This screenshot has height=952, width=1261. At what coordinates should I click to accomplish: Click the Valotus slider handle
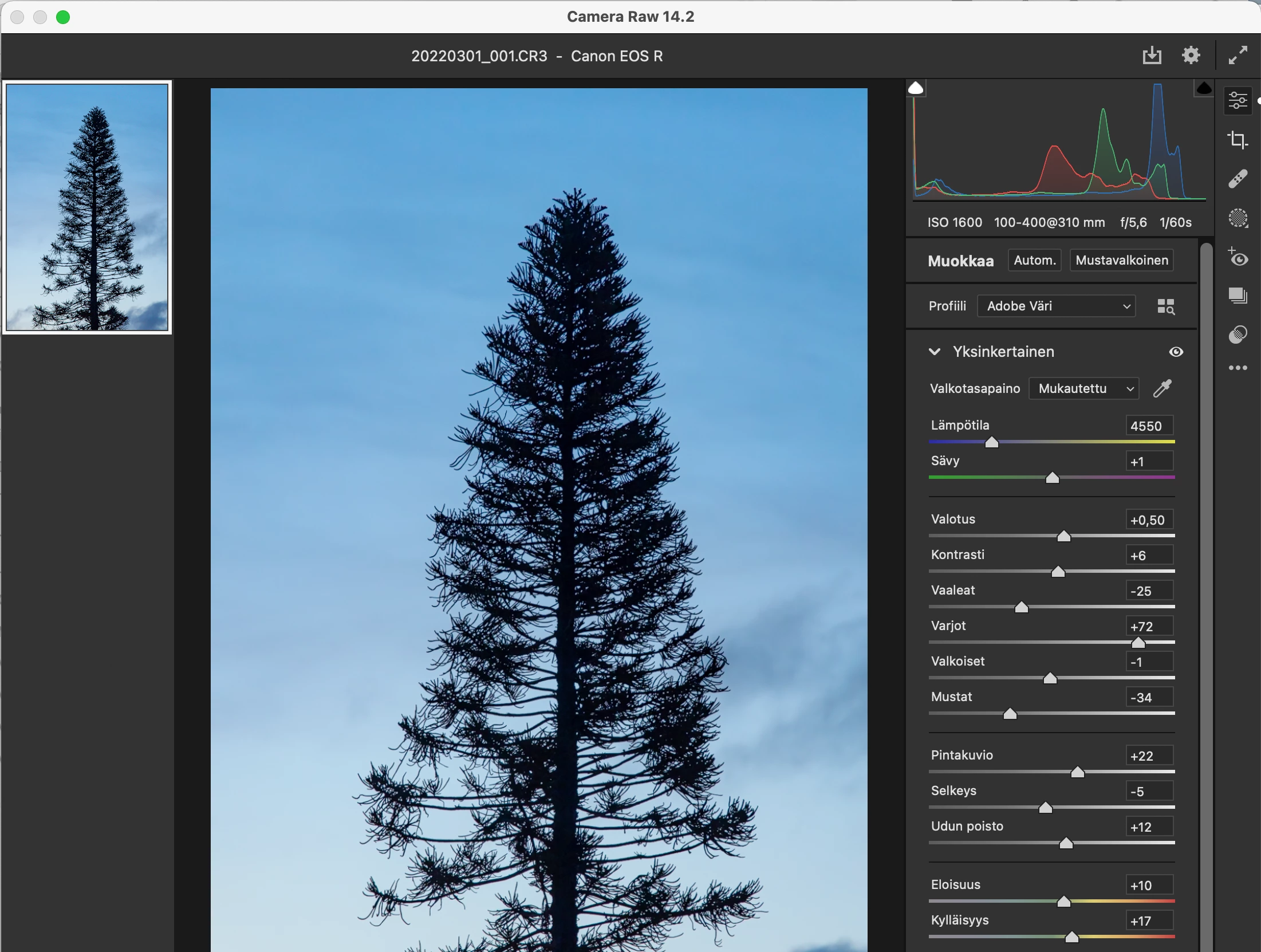1063,536
